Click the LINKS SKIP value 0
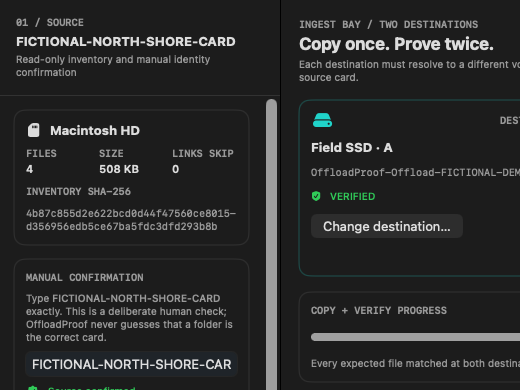This screenshot has height=390, width=520. [176, 169]
